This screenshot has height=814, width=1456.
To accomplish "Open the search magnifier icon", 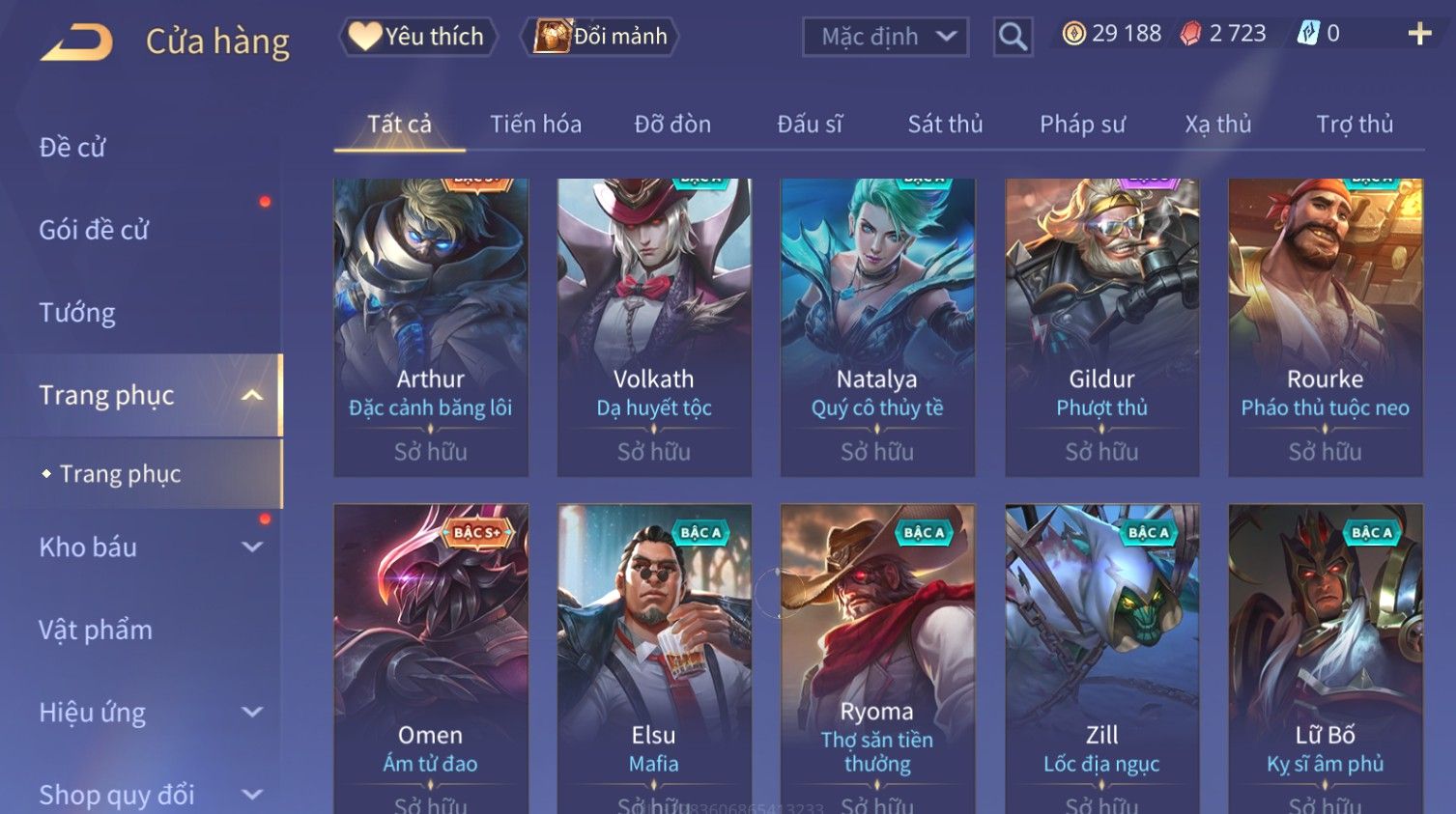I will point(1013,37).
